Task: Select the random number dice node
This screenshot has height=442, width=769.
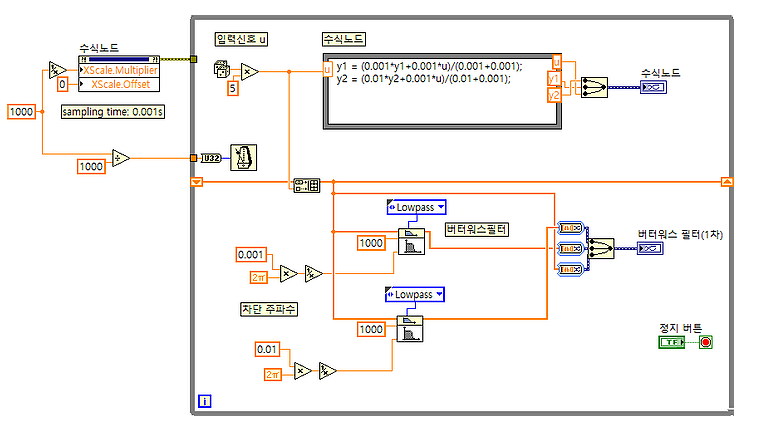Action: click(x=222, y=69)
